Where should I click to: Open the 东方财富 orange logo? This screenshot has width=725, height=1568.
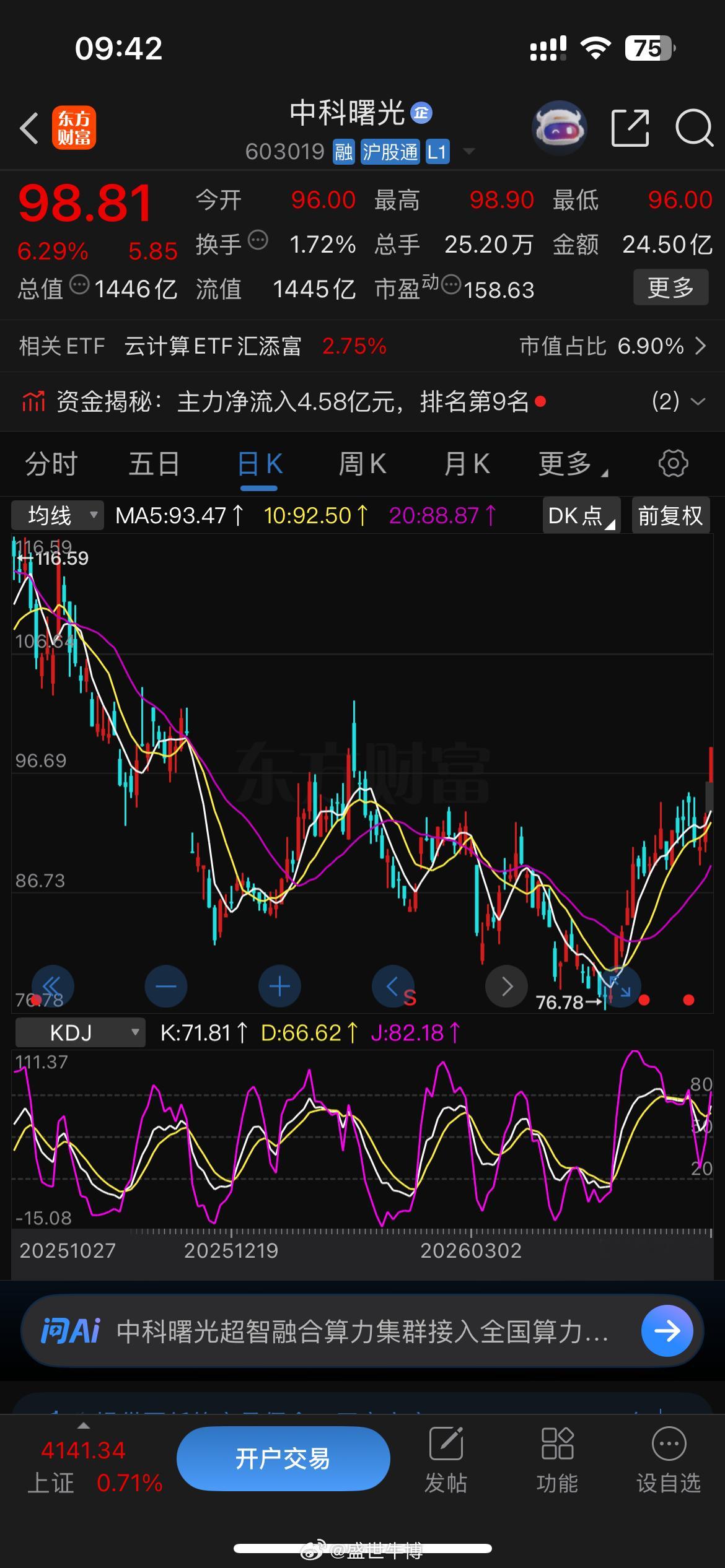coord(74,128)
